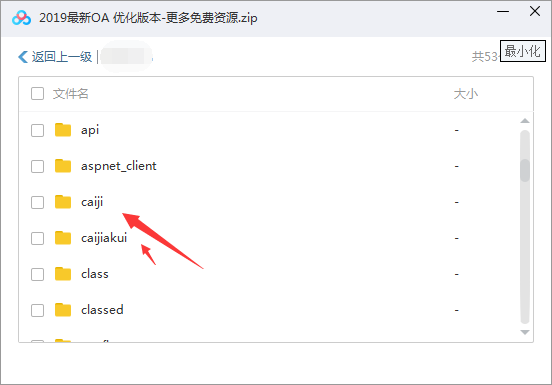This screenshot has width=552, height=385.
Task: Open the api folder icon
Action: pos(63,130)
